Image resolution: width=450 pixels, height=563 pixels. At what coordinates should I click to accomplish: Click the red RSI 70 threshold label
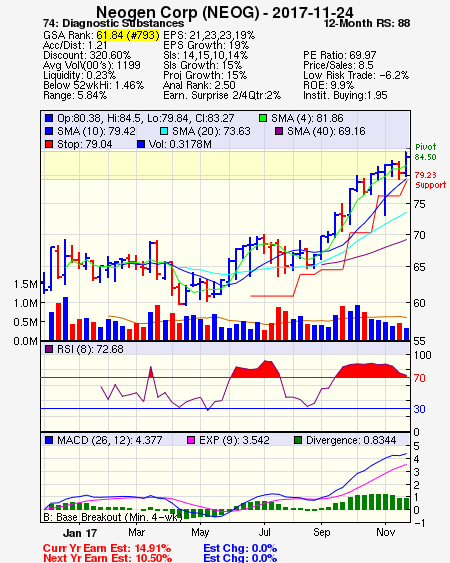(419, 378)
